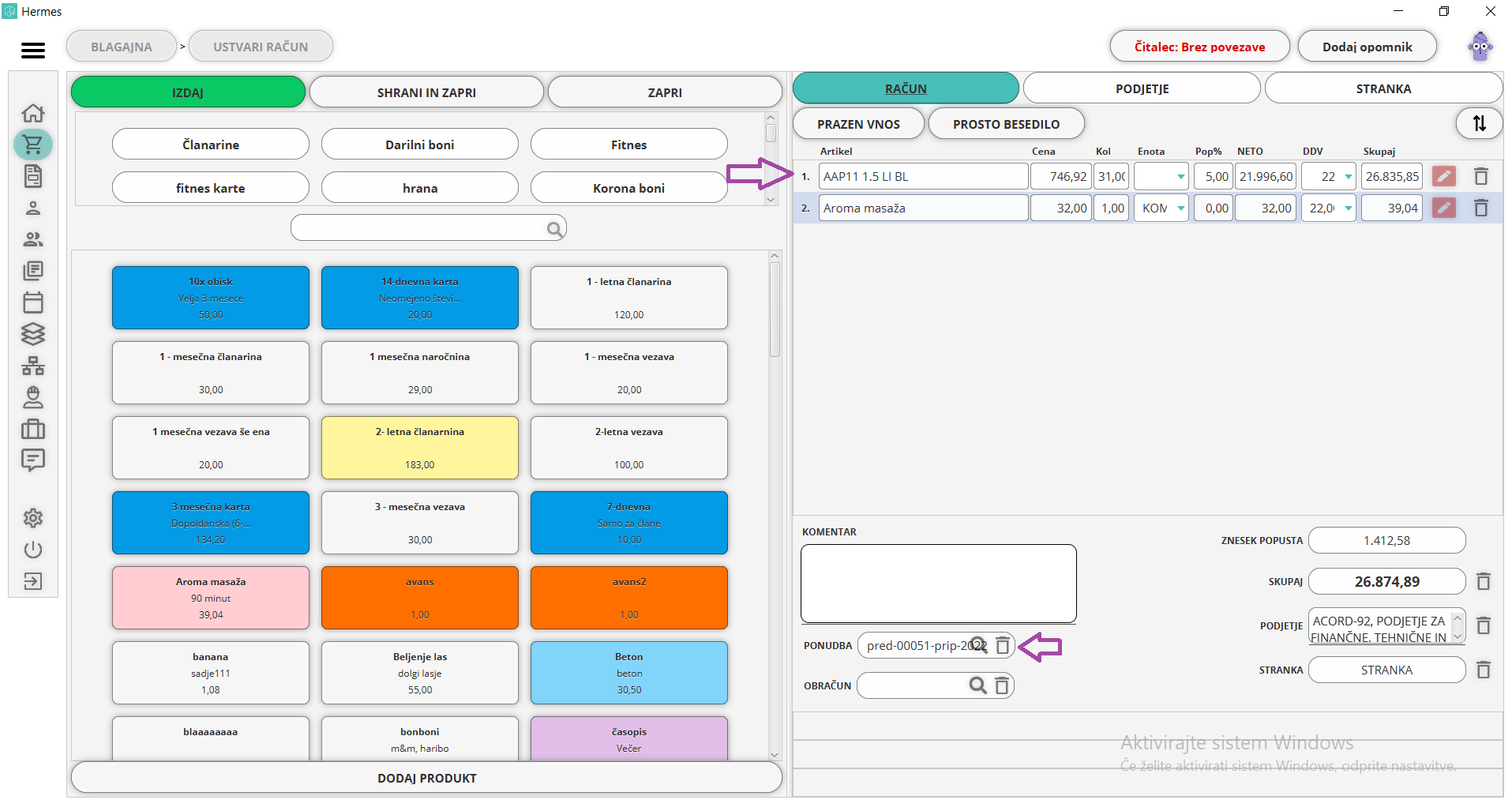Image resolution: width=1512 pixels, height=811 pixels.
Task: Click the product search magnifier icon
Action: pyautogui.click(x=555, y=229)
